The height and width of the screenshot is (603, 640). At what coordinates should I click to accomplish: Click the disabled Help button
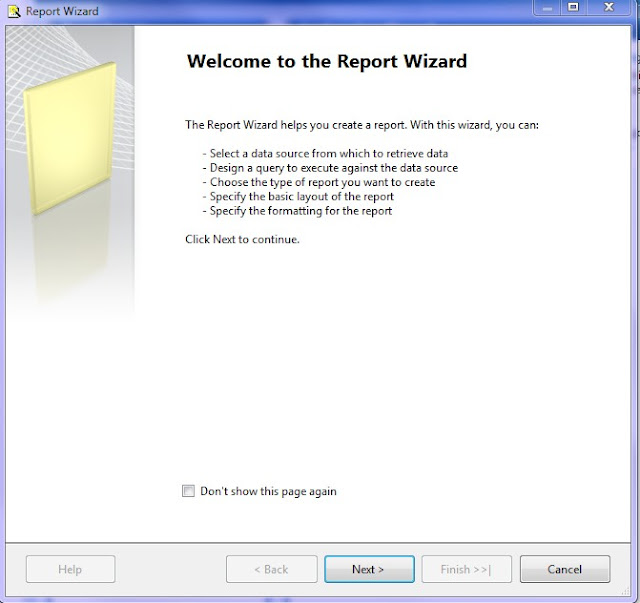pos(70,569)
